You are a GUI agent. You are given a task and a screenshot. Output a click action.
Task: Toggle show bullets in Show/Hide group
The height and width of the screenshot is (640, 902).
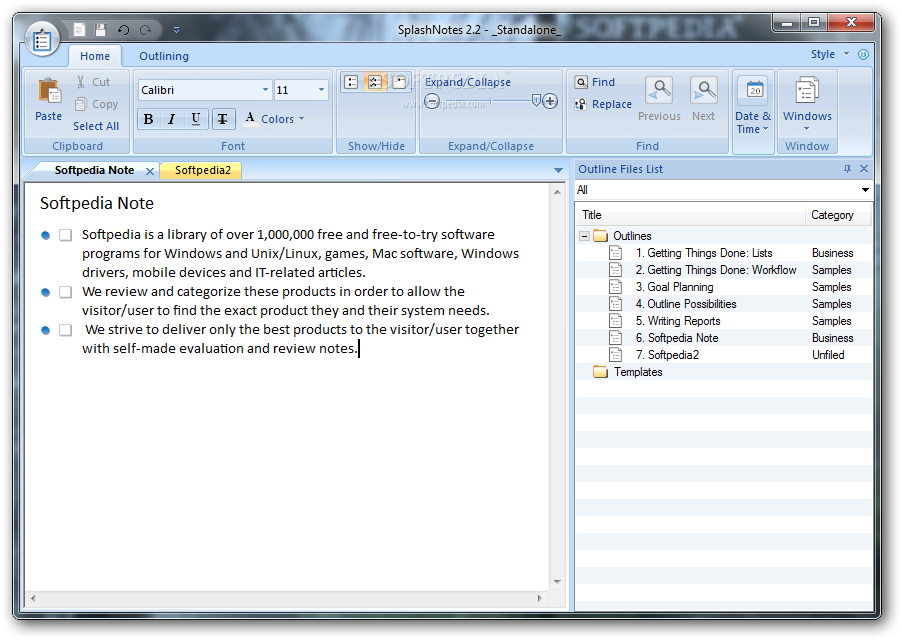pyautogui.click(x=351, y=82)
